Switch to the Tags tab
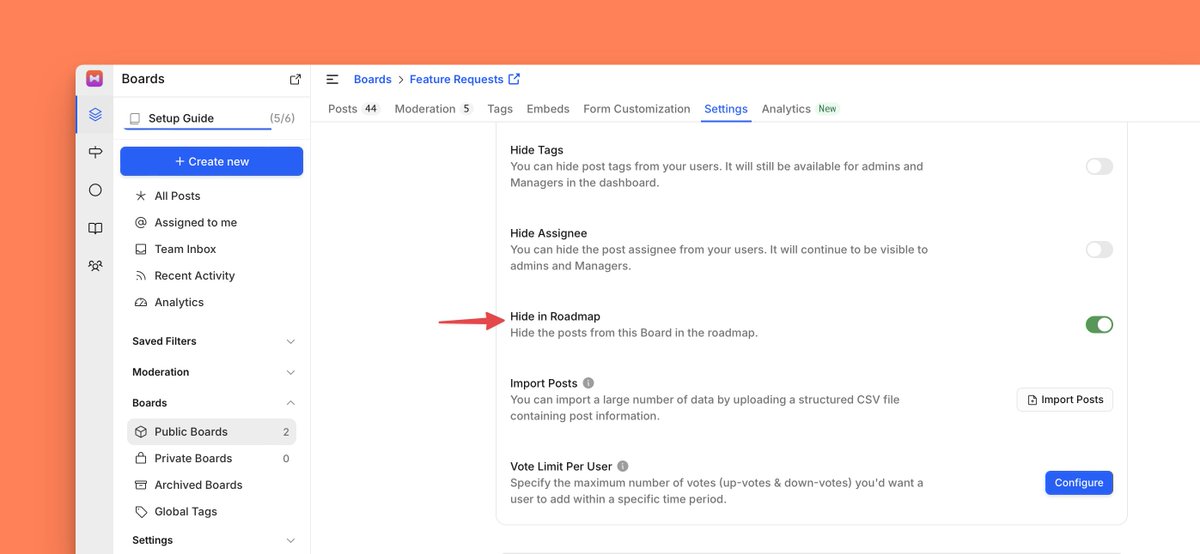Screen dimensions: 1200x554 [500, 109]
